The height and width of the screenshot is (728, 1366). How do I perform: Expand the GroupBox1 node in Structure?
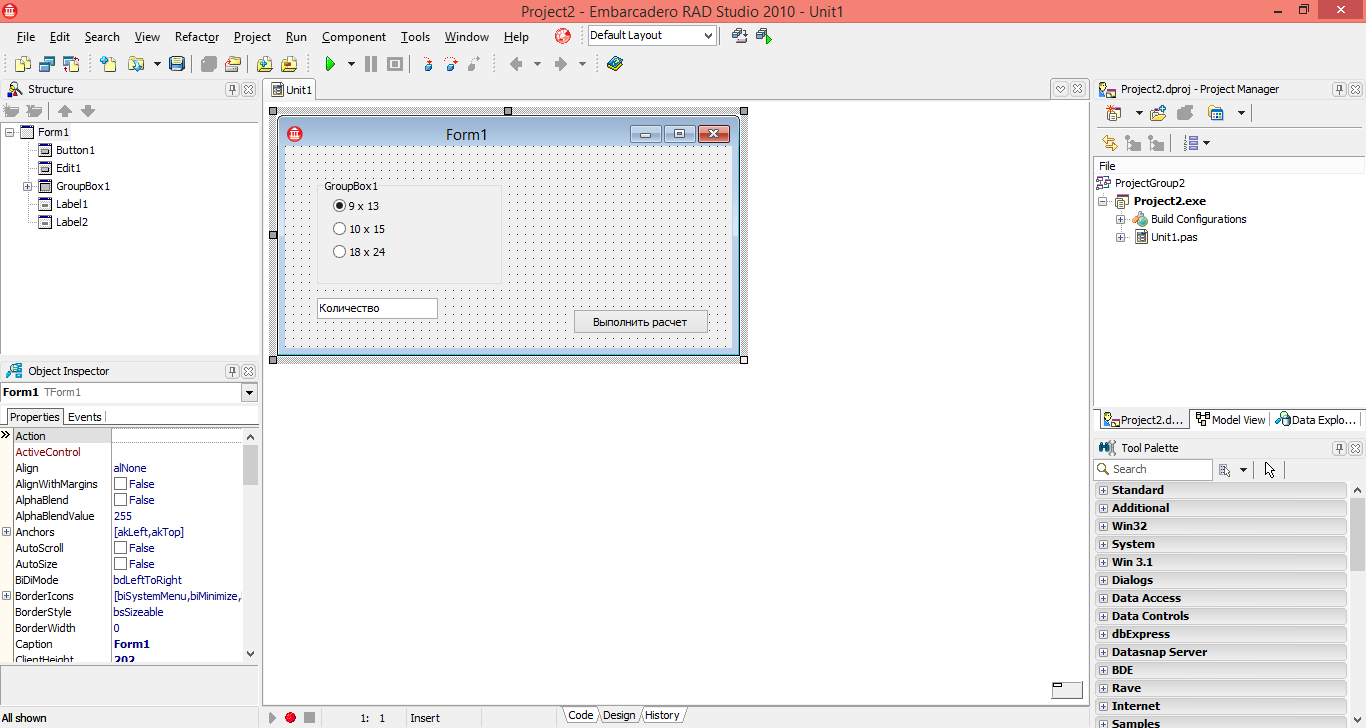point(28,186)
